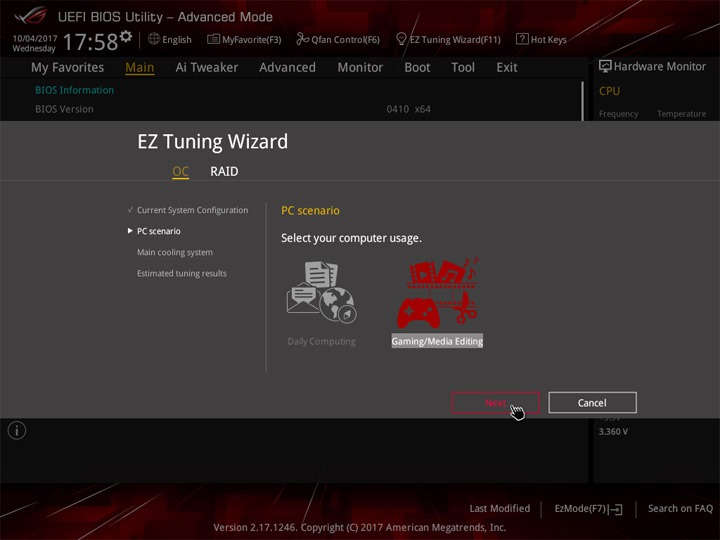The height and width of the screenshot is (540, 720).
Task: Select the OC wizard tab
Action: [x=180, y=171]
